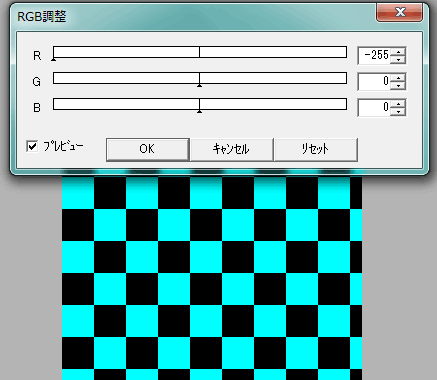This screenshot has height=380, width=437.
Task: Click the リセット reset button
Action: pos(316,149)
